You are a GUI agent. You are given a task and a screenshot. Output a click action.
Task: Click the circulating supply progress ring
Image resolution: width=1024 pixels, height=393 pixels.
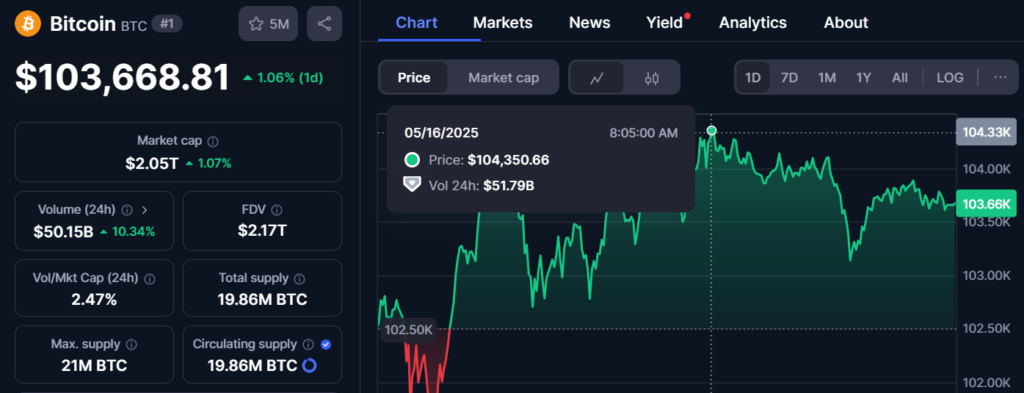click(x=310, y=366)
